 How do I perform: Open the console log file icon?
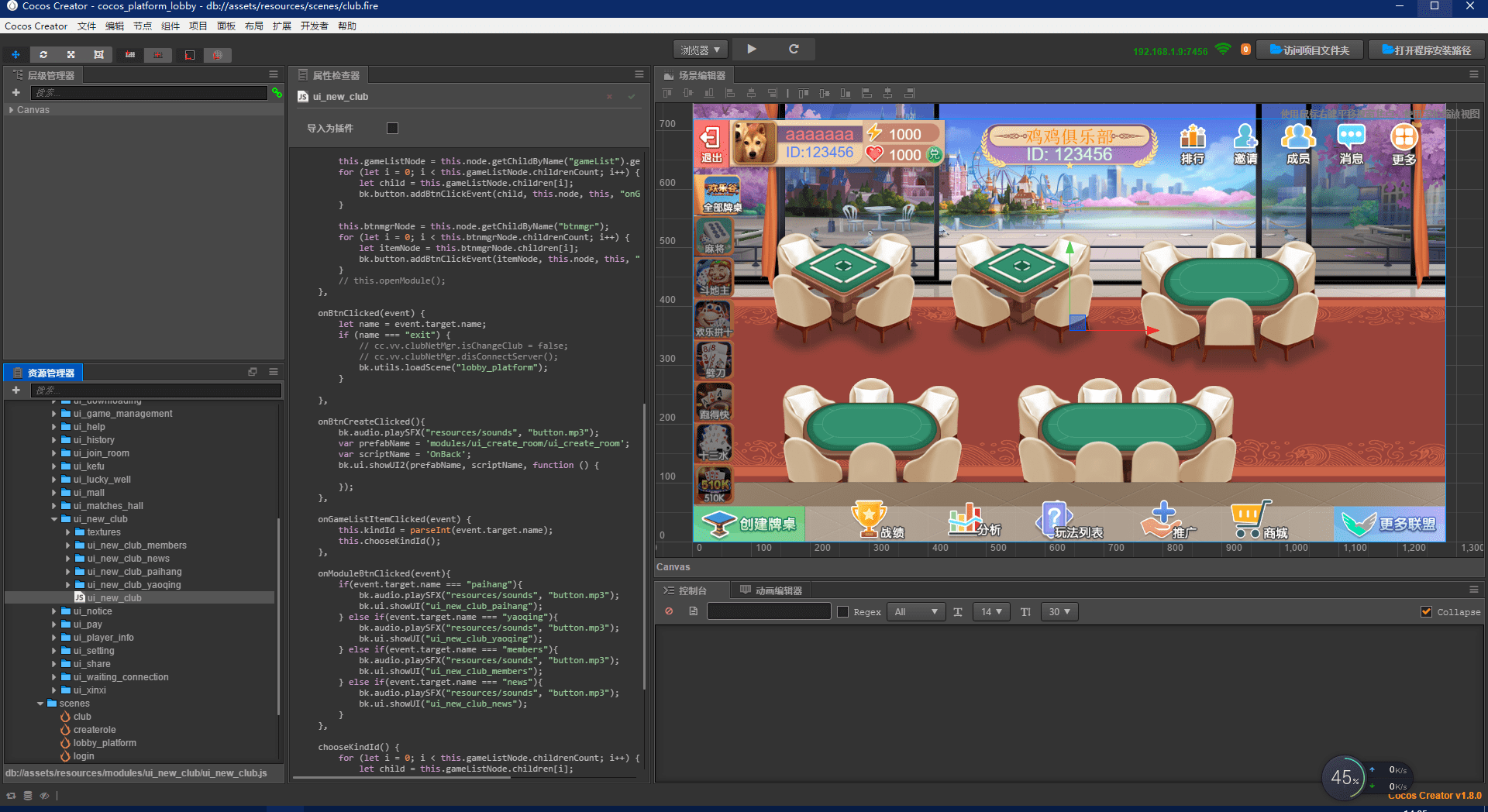coord(694,611)
